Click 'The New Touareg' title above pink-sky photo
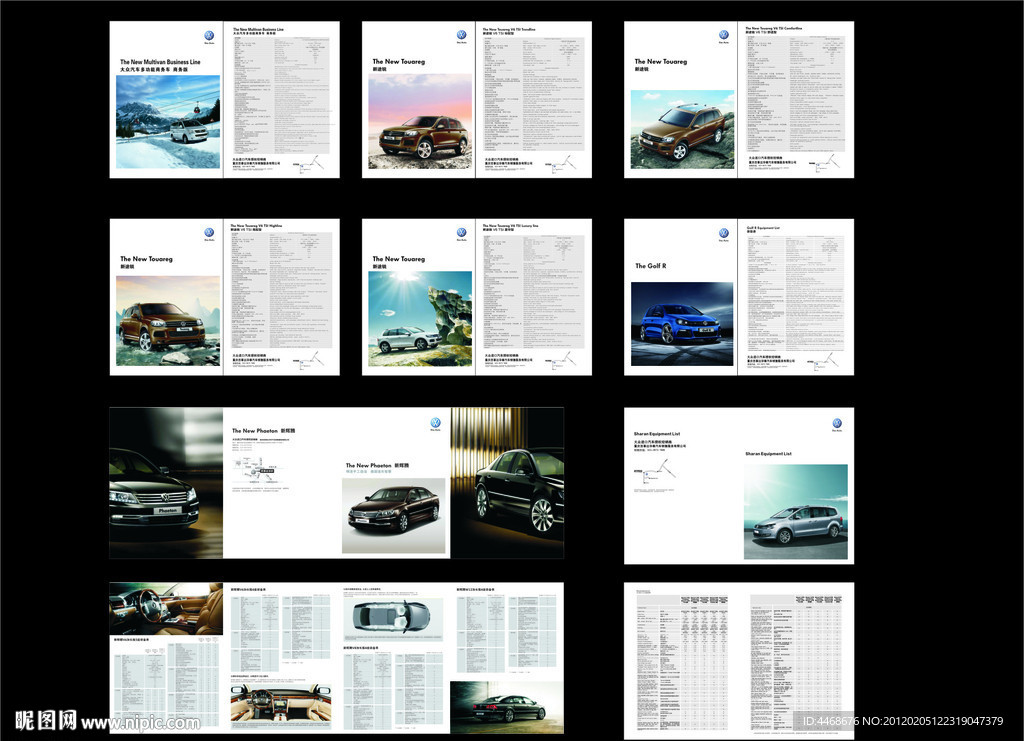This screenshot has height=741, width=1024. [398, 61]
